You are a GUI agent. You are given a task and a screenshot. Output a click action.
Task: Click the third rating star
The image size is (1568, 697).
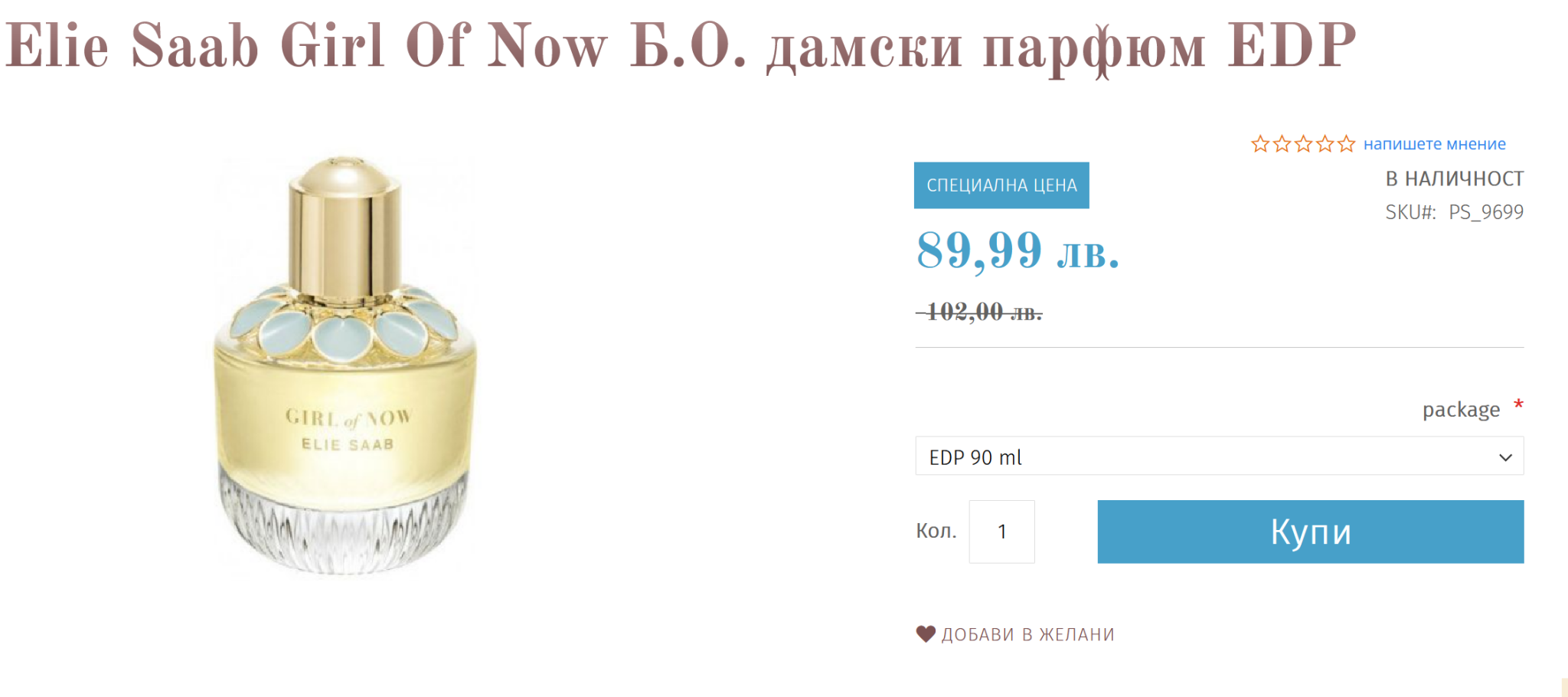click(x=1303, y=144)
